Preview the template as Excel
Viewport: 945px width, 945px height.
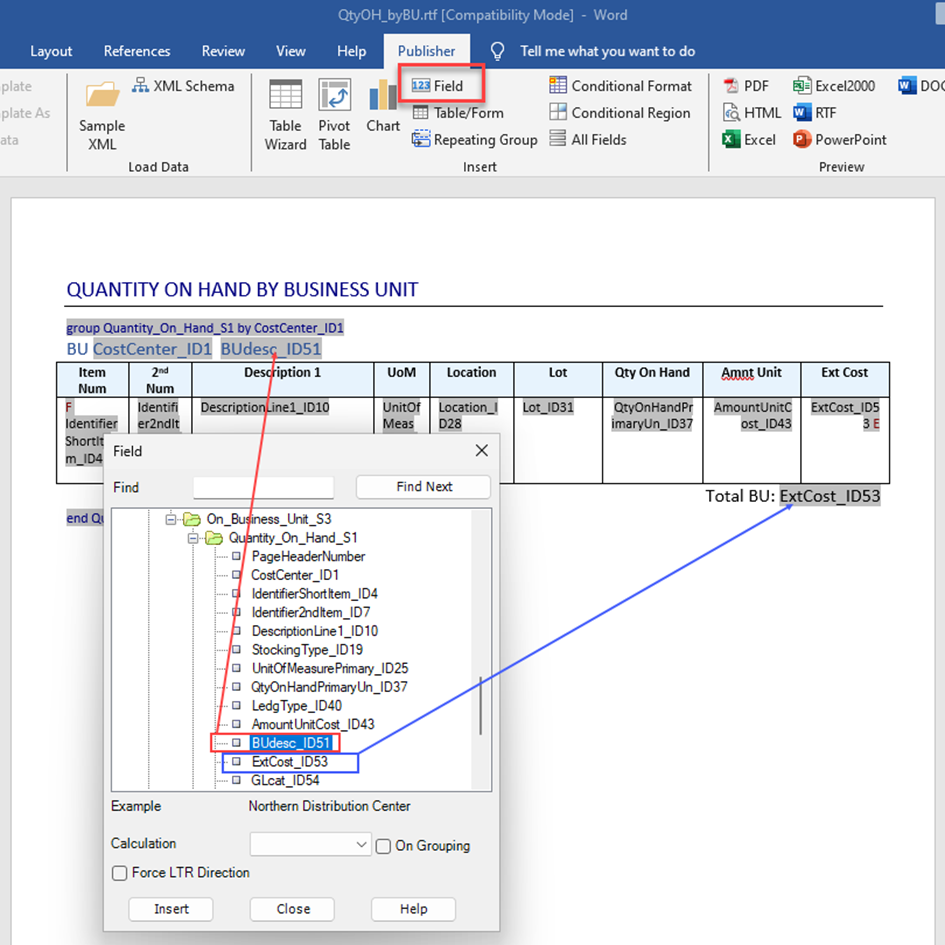coord(749,140)
